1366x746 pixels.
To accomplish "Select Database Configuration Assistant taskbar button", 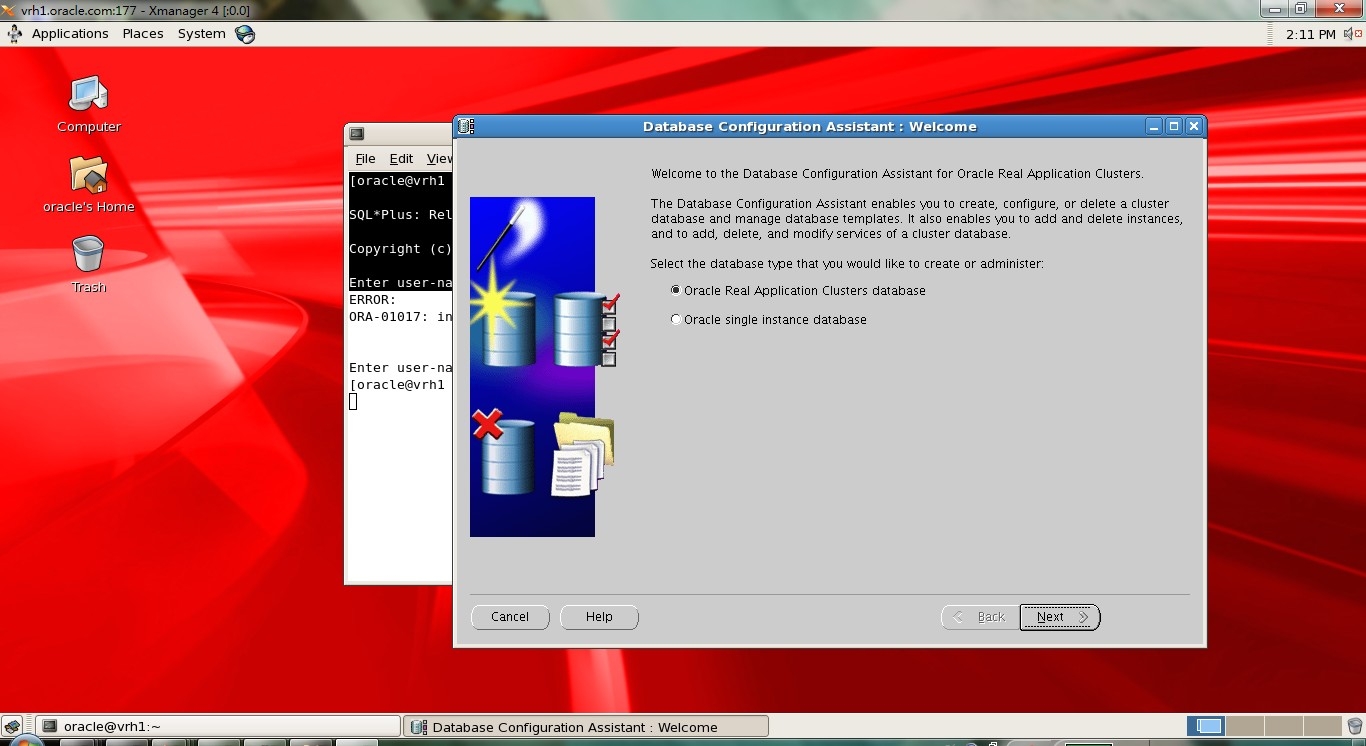I will [x=585, y=727].
